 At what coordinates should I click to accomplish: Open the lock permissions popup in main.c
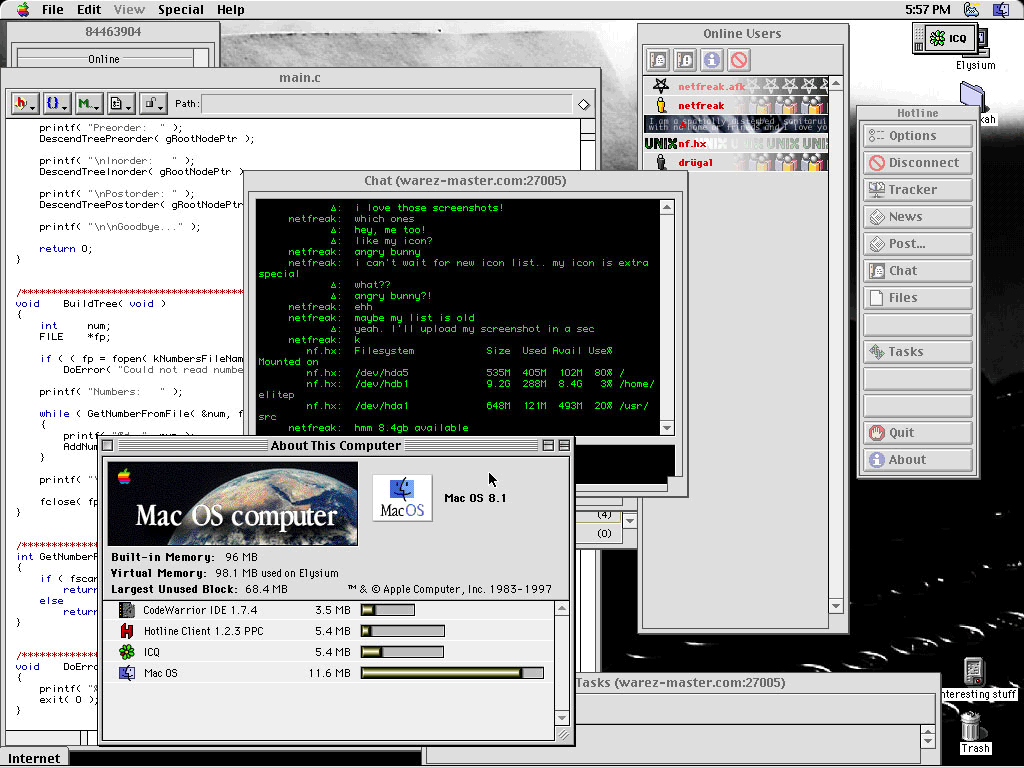[x=153, y=103]
